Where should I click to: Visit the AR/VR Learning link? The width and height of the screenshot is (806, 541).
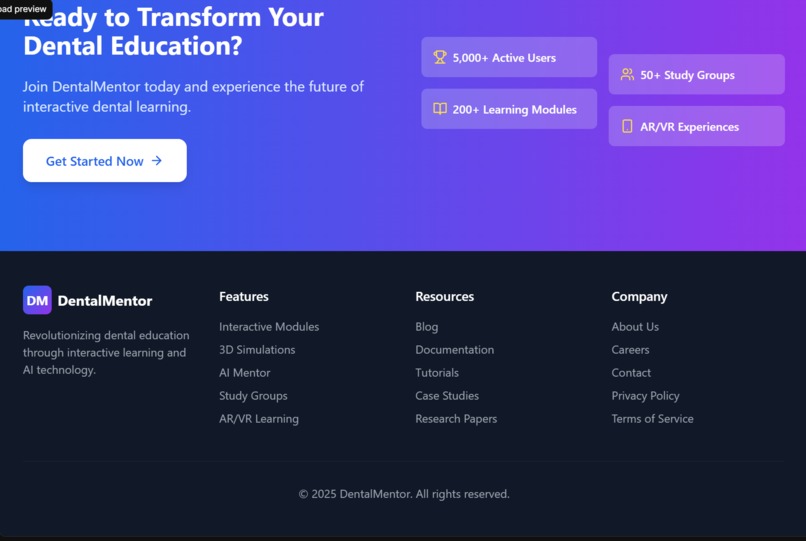pos(259,419)
